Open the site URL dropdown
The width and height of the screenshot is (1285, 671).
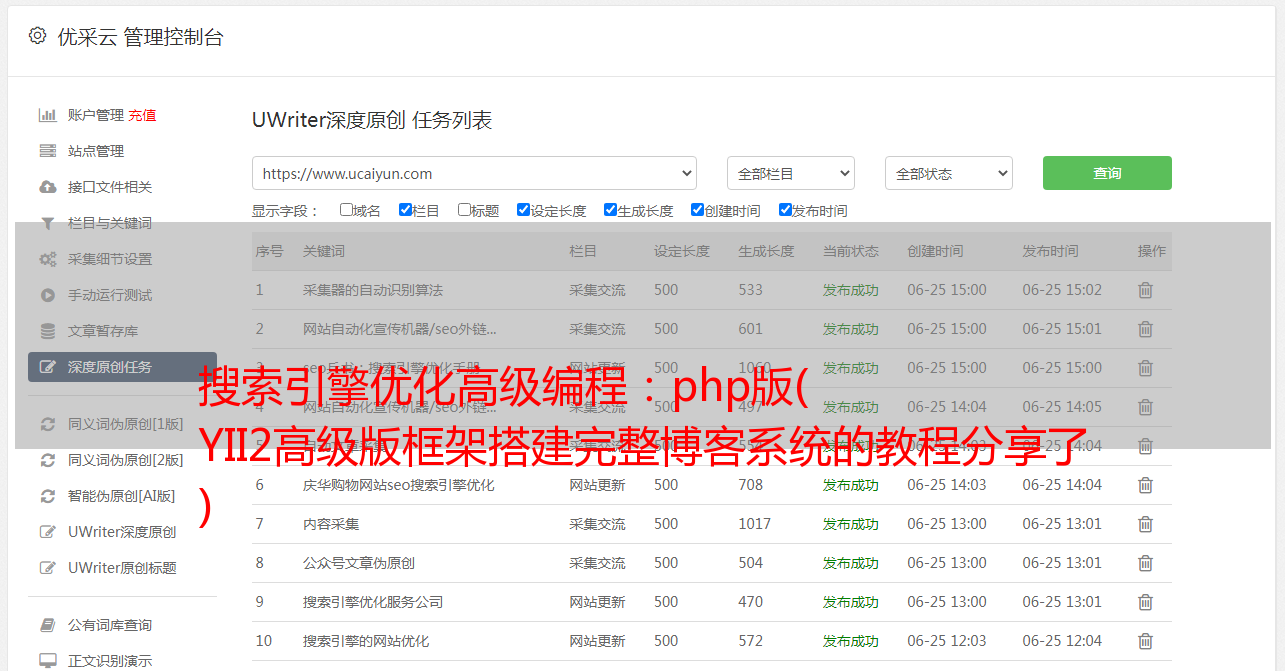coord(474,173)
